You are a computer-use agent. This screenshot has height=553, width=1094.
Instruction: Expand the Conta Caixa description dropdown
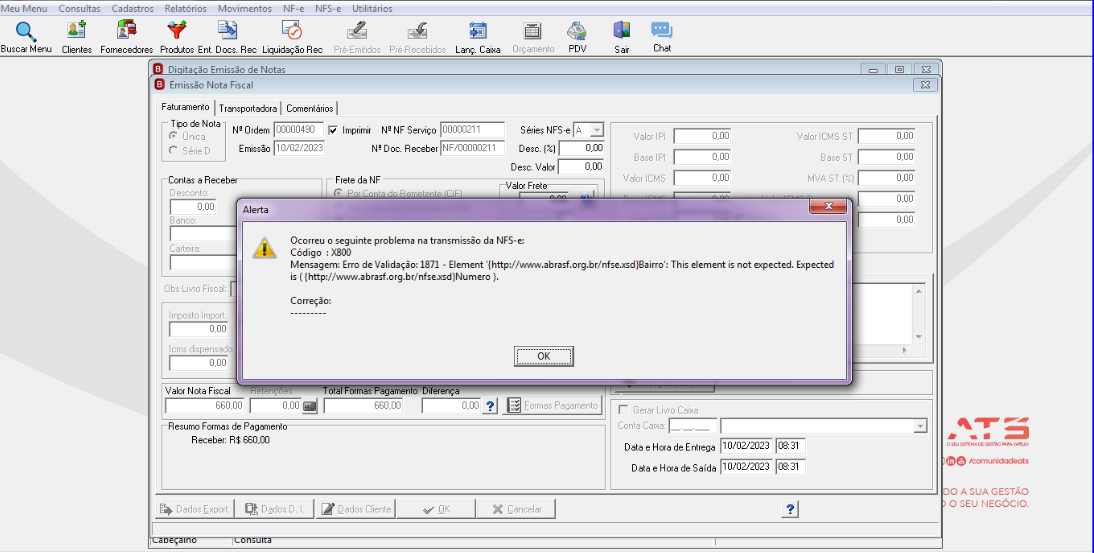(x=920, y=425)
